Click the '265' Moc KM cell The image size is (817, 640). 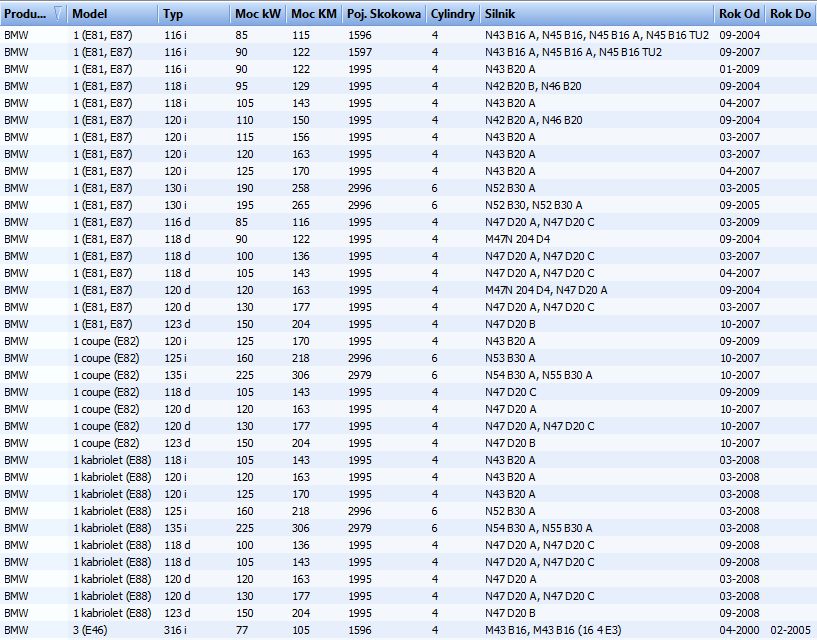[x=301, y=205]
